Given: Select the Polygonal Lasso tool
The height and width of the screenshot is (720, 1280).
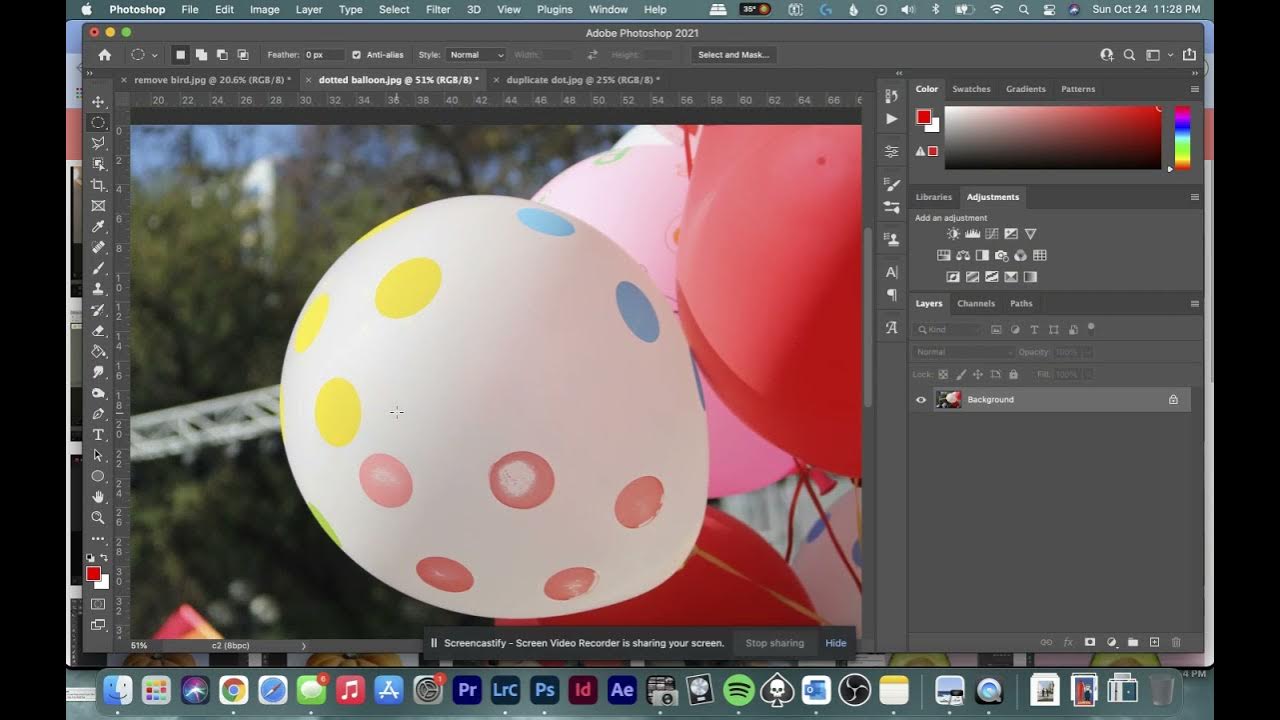Looking at the screenshot, I should point(98,144).
